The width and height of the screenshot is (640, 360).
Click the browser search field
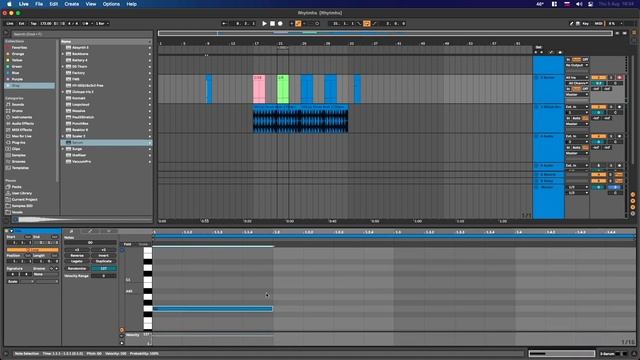click(82, 34)
